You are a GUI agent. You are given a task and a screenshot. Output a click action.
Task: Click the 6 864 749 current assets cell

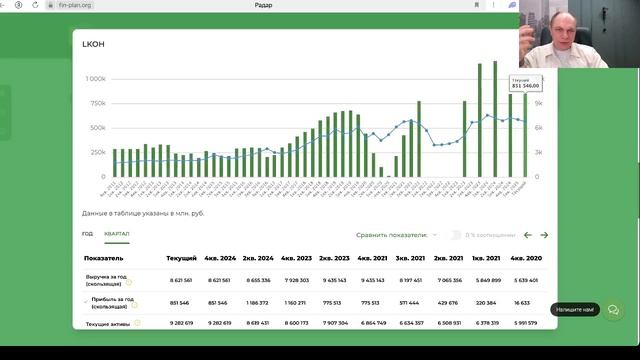point(373,323)
